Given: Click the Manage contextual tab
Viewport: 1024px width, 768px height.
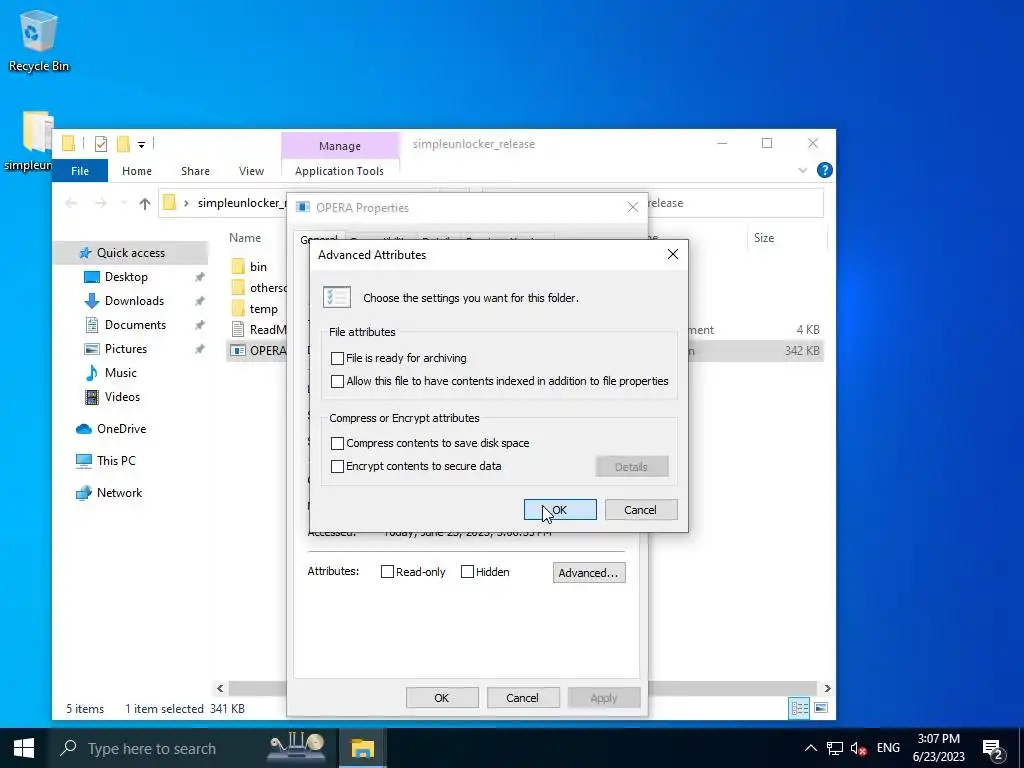Looking at the screenshot, I should point(340,146).
